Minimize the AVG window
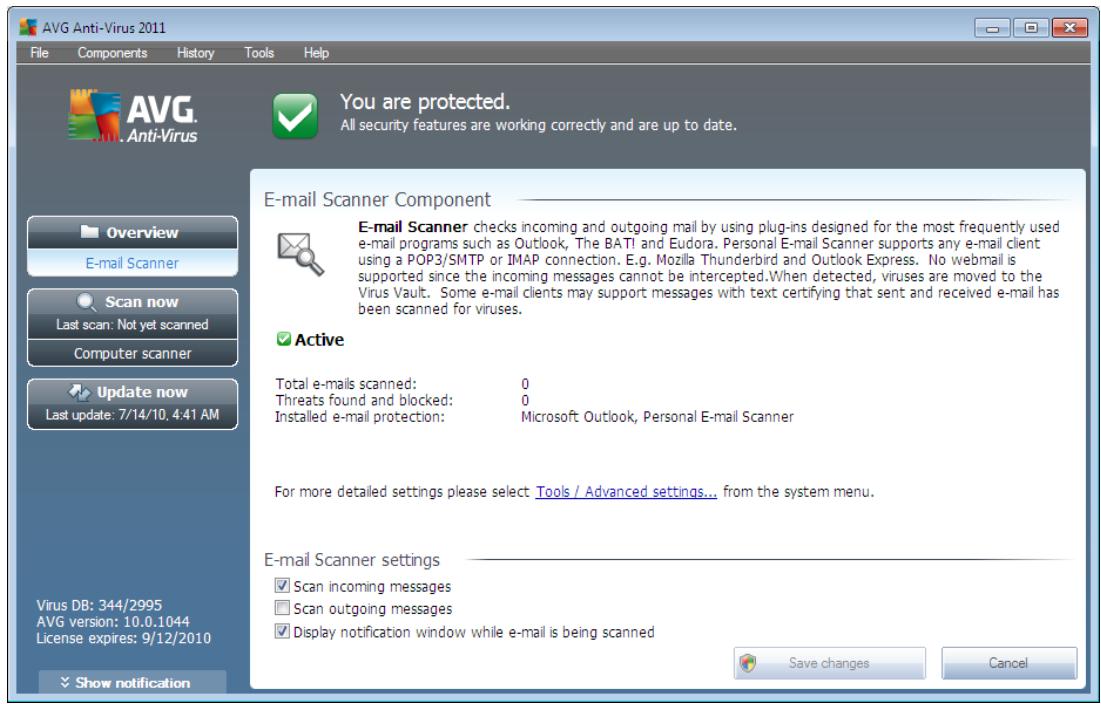 click(992, 28)
